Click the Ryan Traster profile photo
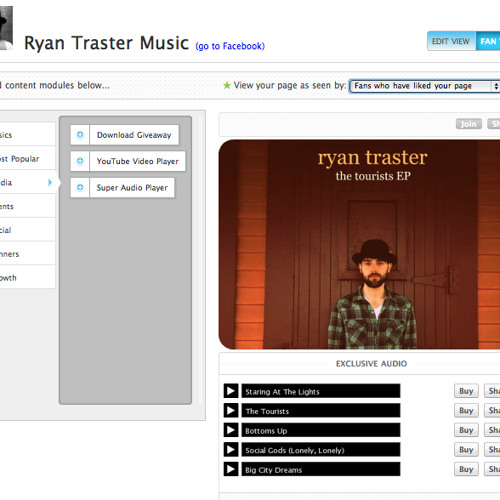Screen dimensions: 500x500 pos(6,28)
